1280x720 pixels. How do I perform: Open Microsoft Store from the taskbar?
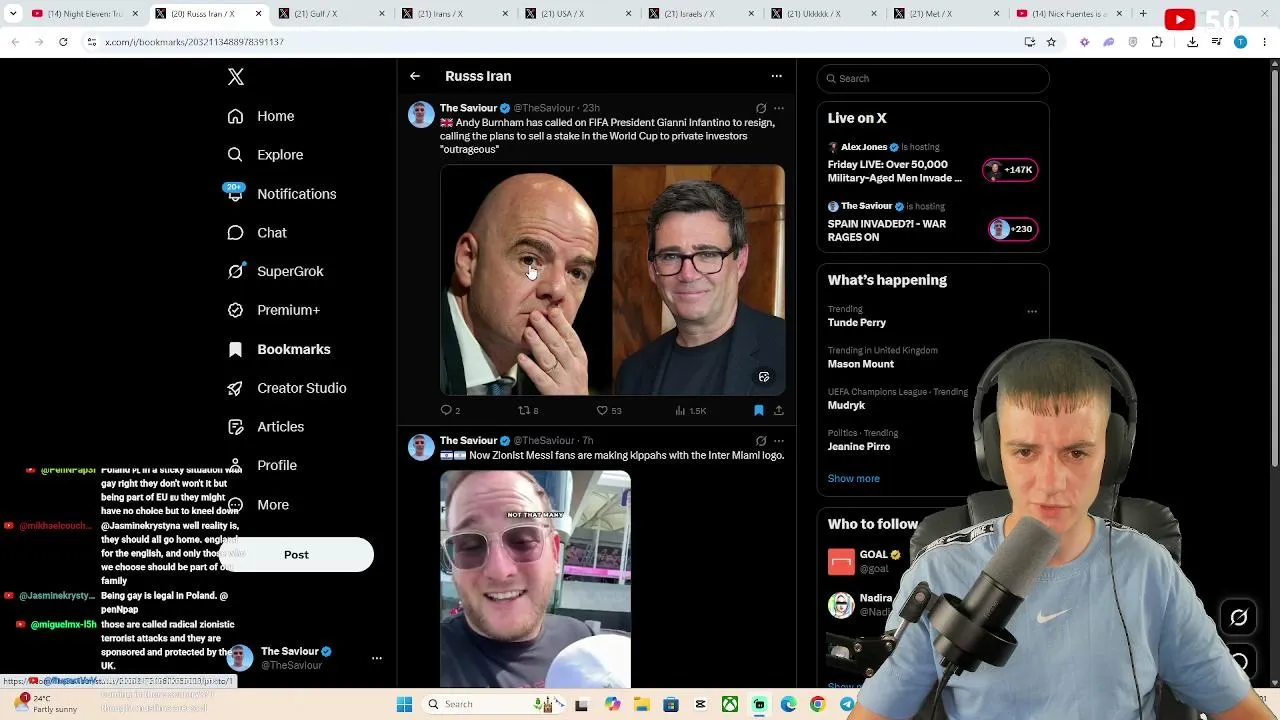(671, 704)
